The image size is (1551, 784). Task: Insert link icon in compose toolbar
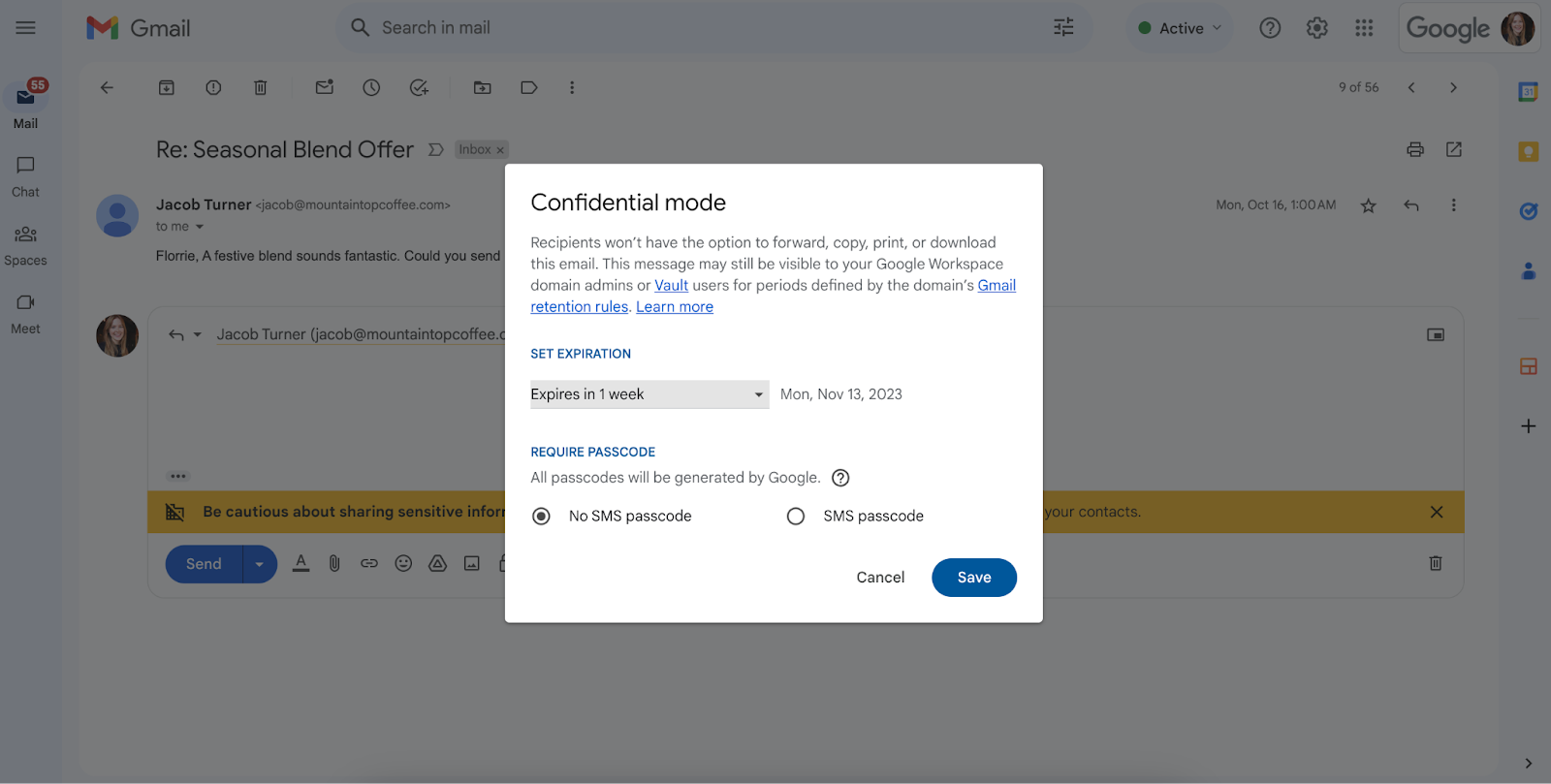[369, 563]
